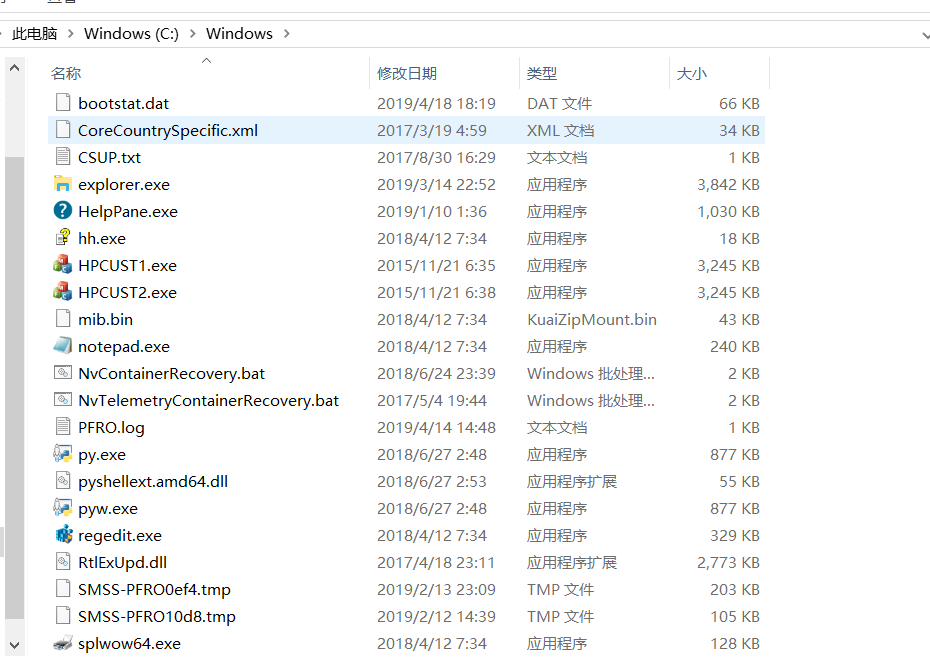930x669 pixels.
Task: Click the date 2015/11/21 6:35
Action: tap(436, 266)
